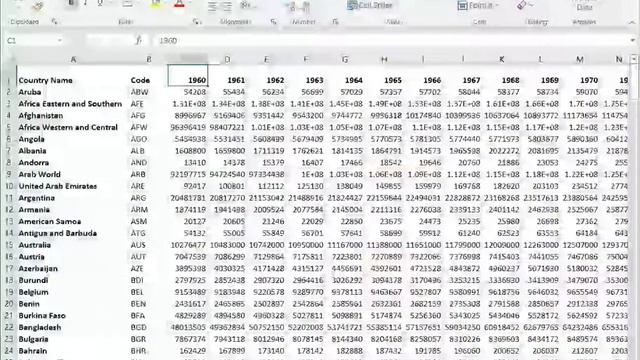
Task: Select column M header
Action: 580,60
